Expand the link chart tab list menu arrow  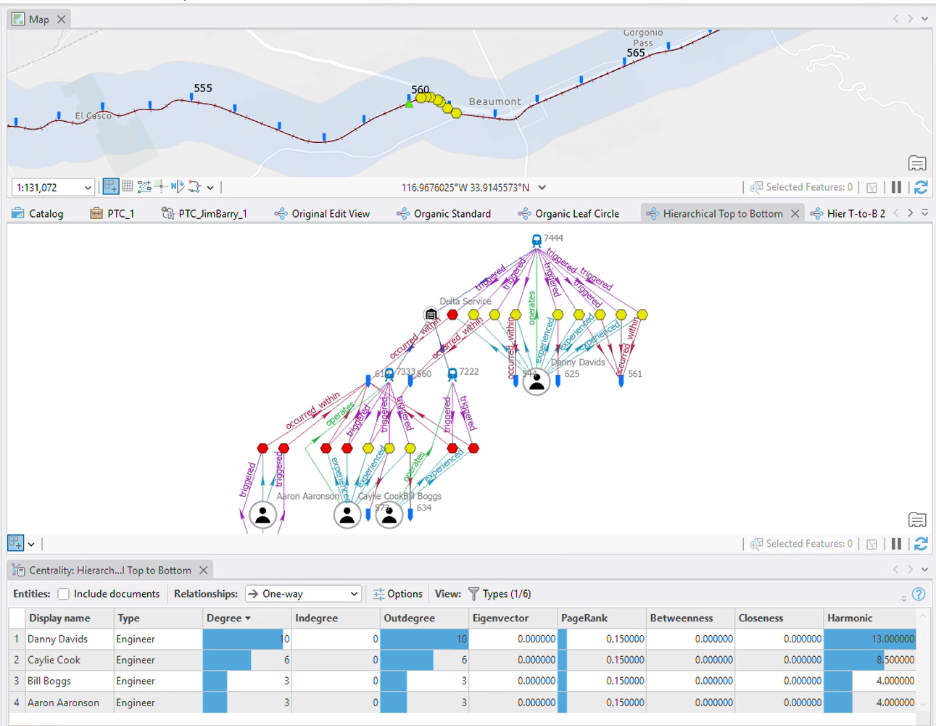(925, 213)
